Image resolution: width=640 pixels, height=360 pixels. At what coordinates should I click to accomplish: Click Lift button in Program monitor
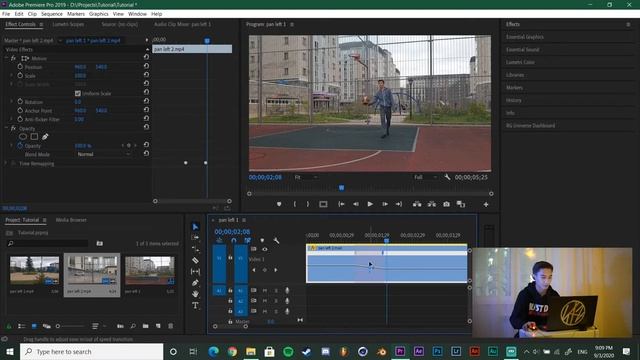coord(417,204)
